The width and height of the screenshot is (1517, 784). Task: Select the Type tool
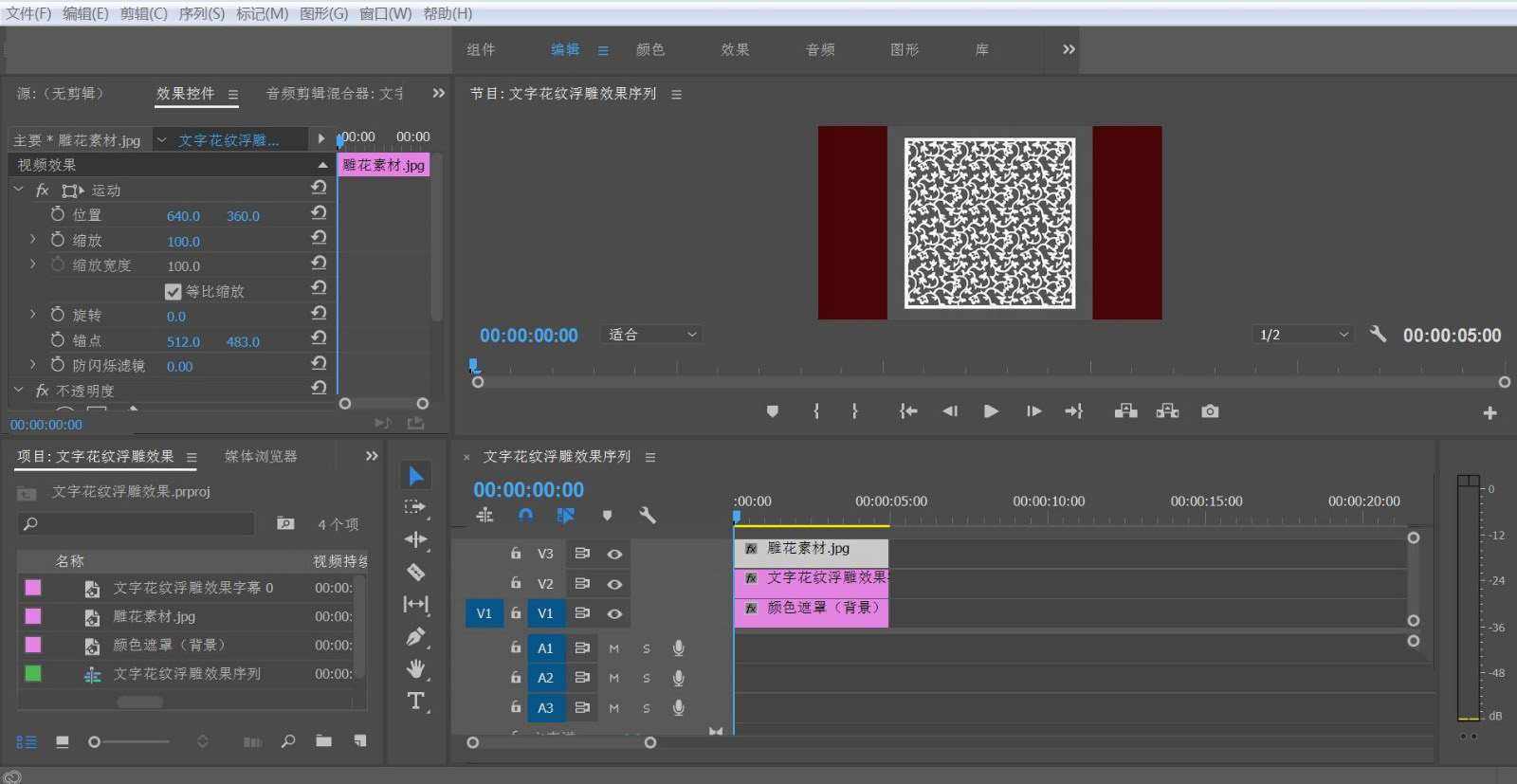(415, 702)
